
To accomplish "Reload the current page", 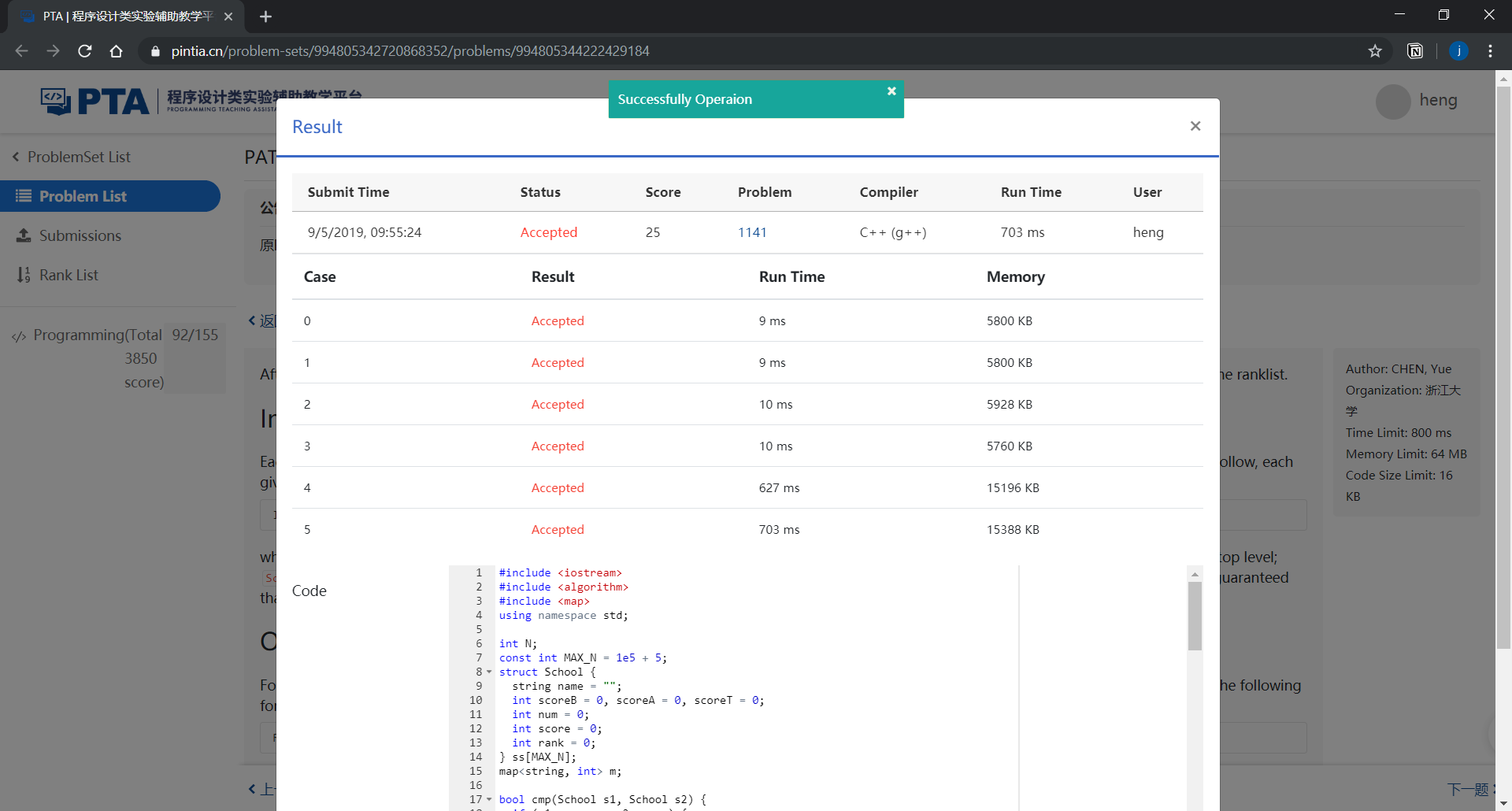I will 85,51.
